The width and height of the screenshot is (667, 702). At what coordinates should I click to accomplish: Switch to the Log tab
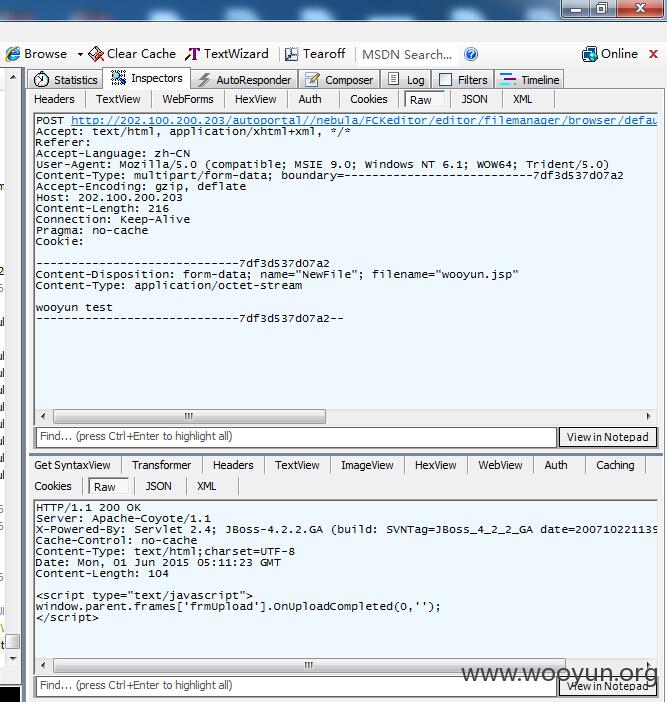click(x=406, y=80)
